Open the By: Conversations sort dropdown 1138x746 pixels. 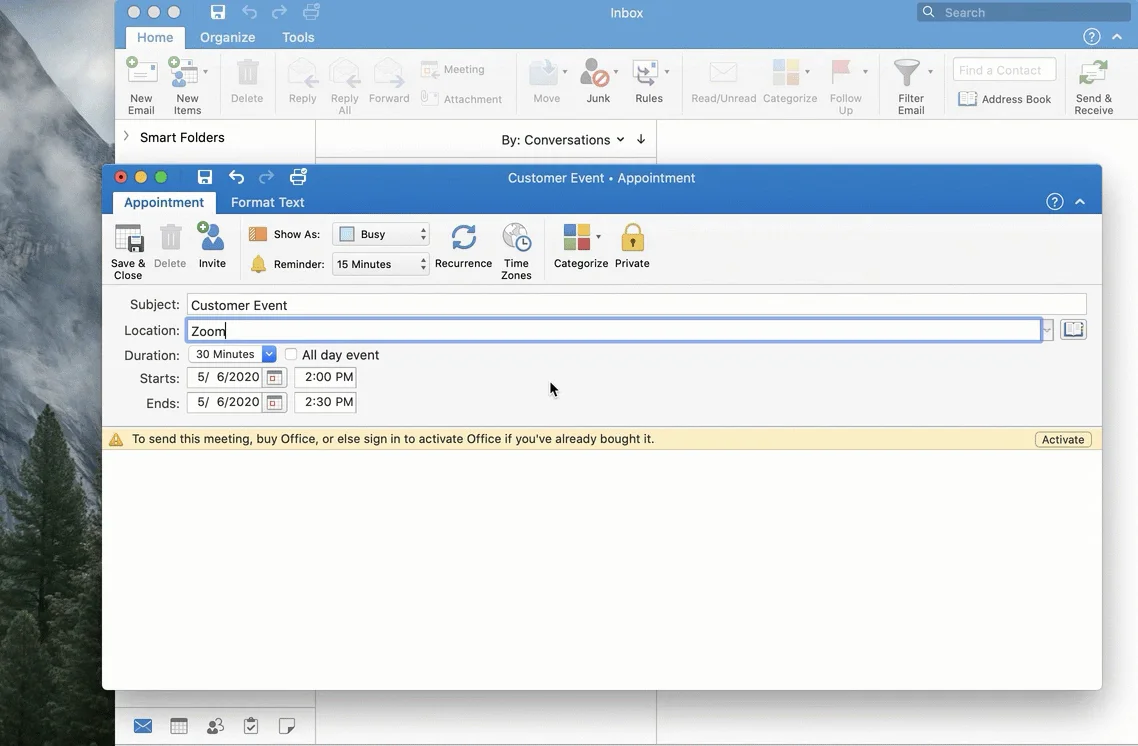click(x=562, y=139)
